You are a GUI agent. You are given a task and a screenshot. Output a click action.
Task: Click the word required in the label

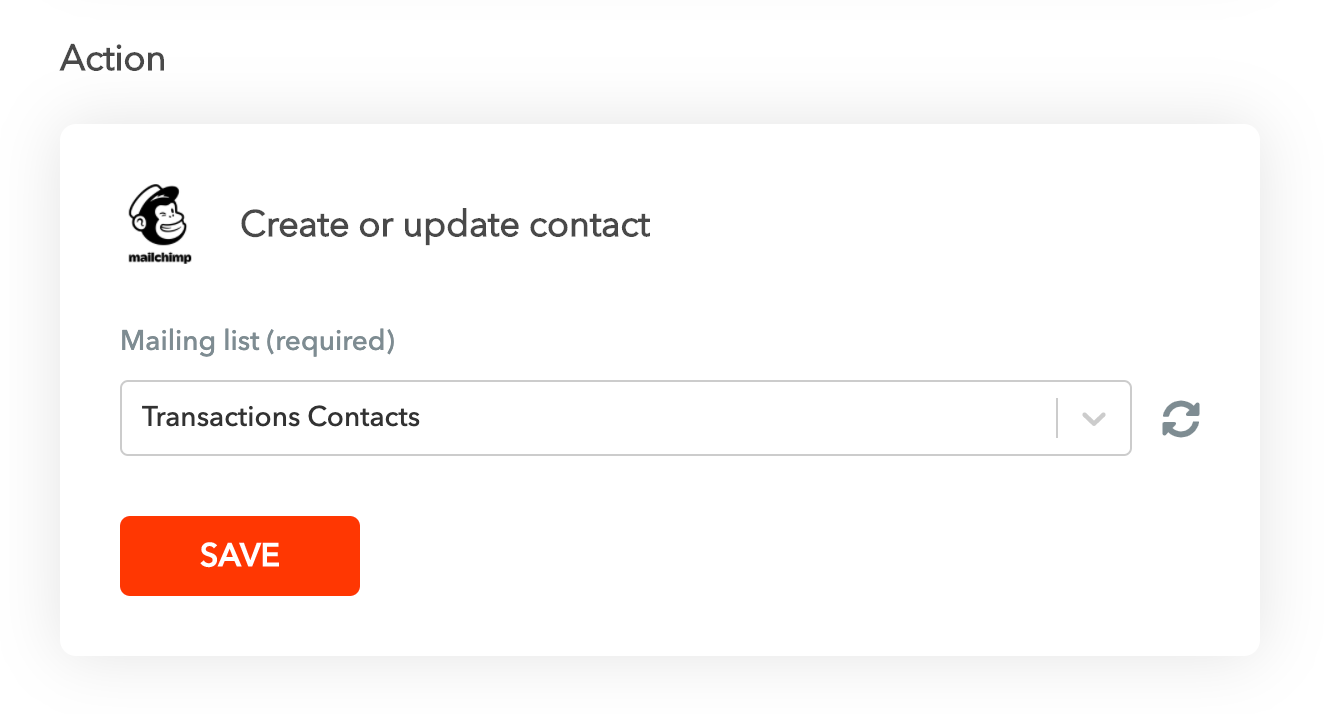(329, 341)
